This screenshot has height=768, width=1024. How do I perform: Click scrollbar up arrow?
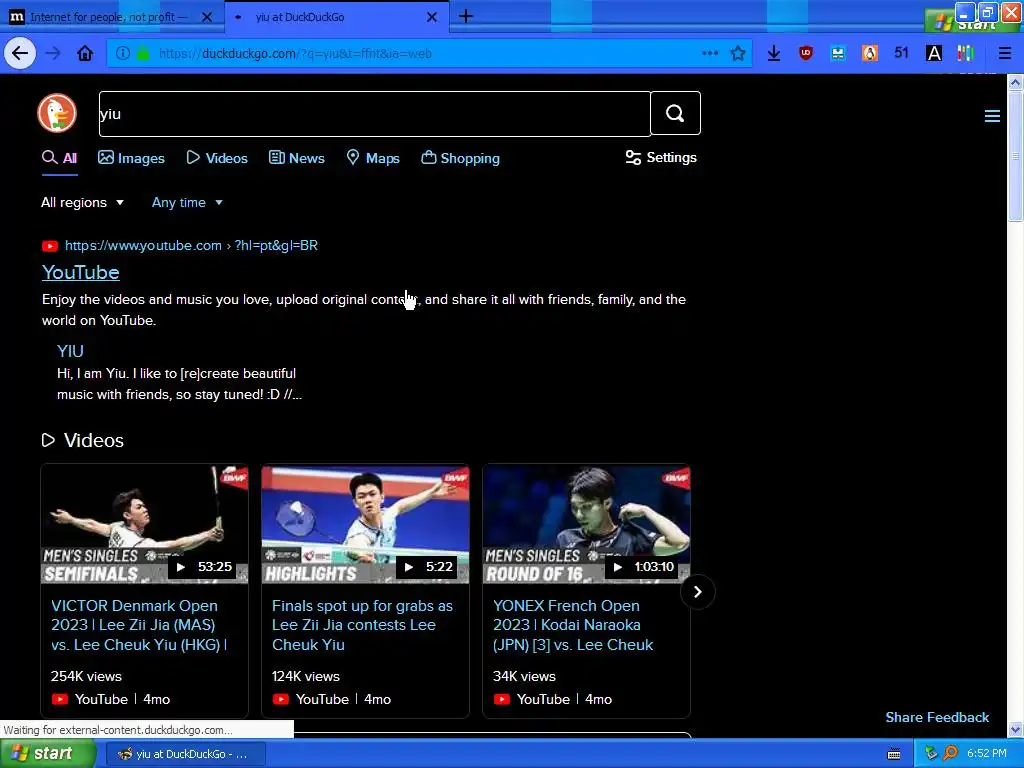1015,82
